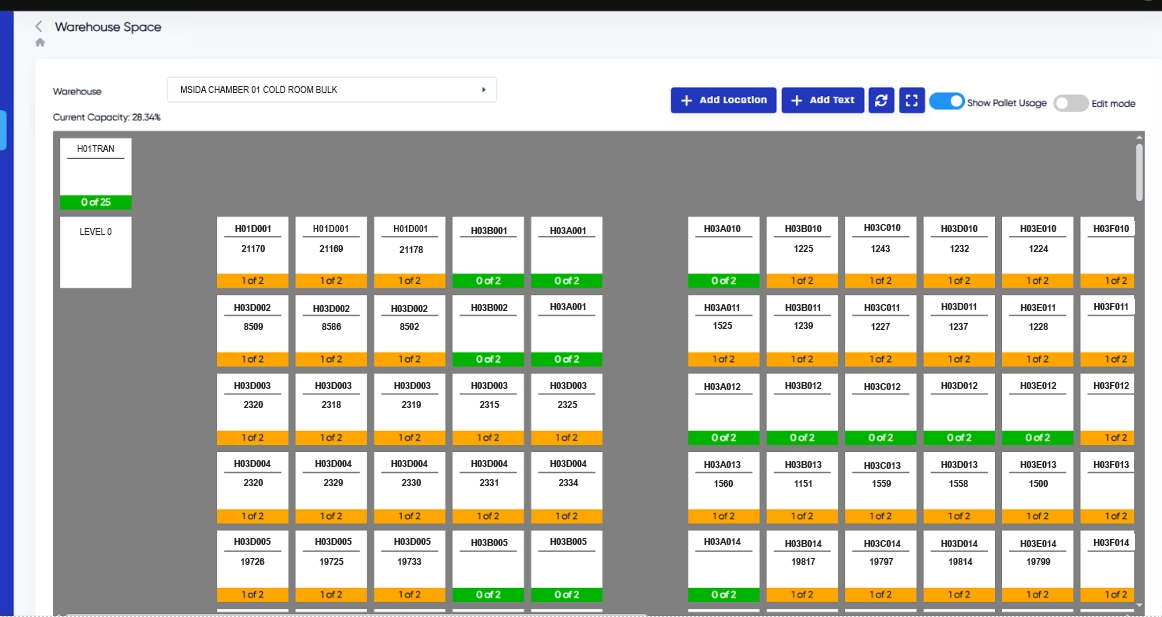Click the Add Text button
The width and height of the screenshot is (1162, 617).
tap(822, 100)
